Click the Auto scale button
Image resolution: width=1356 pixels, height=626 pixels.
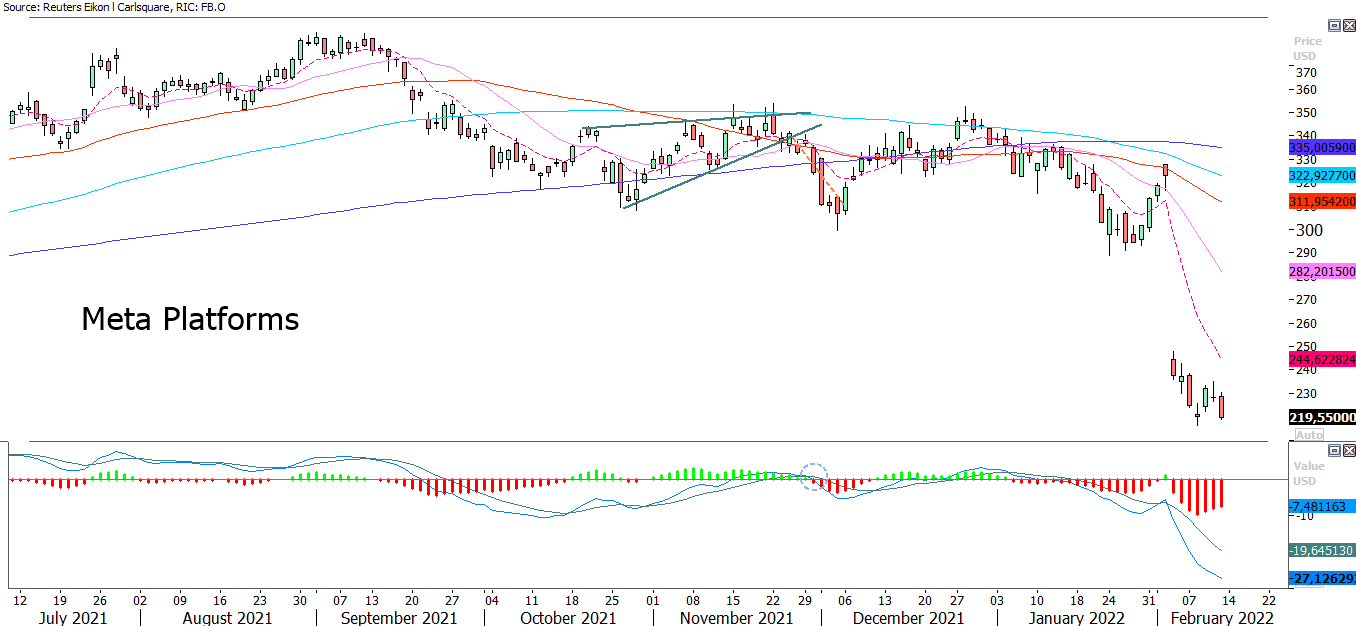click(1308, 436)
